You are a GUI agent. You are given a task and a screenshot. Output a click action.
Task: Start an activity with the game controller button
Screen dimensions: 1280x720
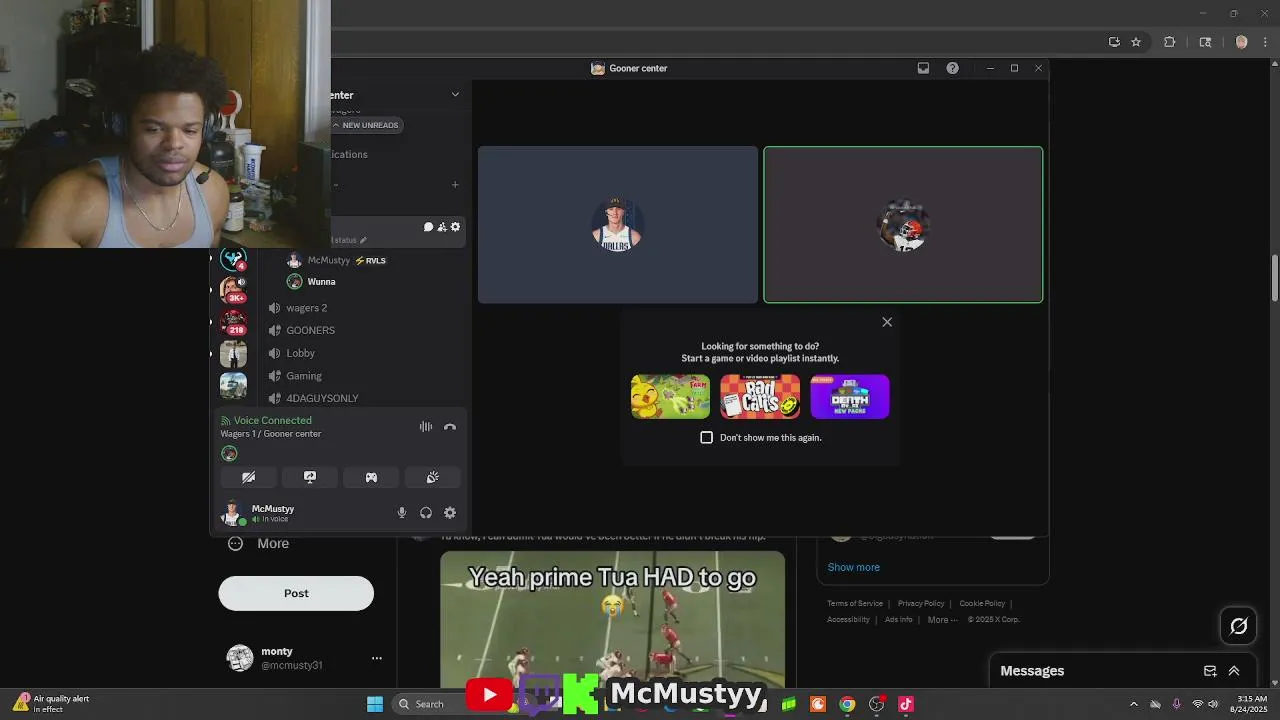371,477
